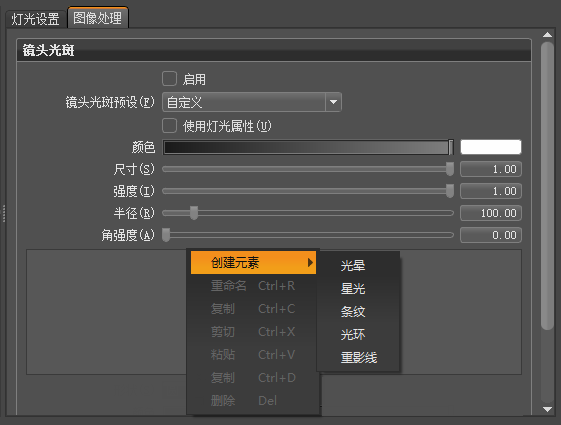Click the 强度(I) slider handle
561x425 pixels.
450,191
